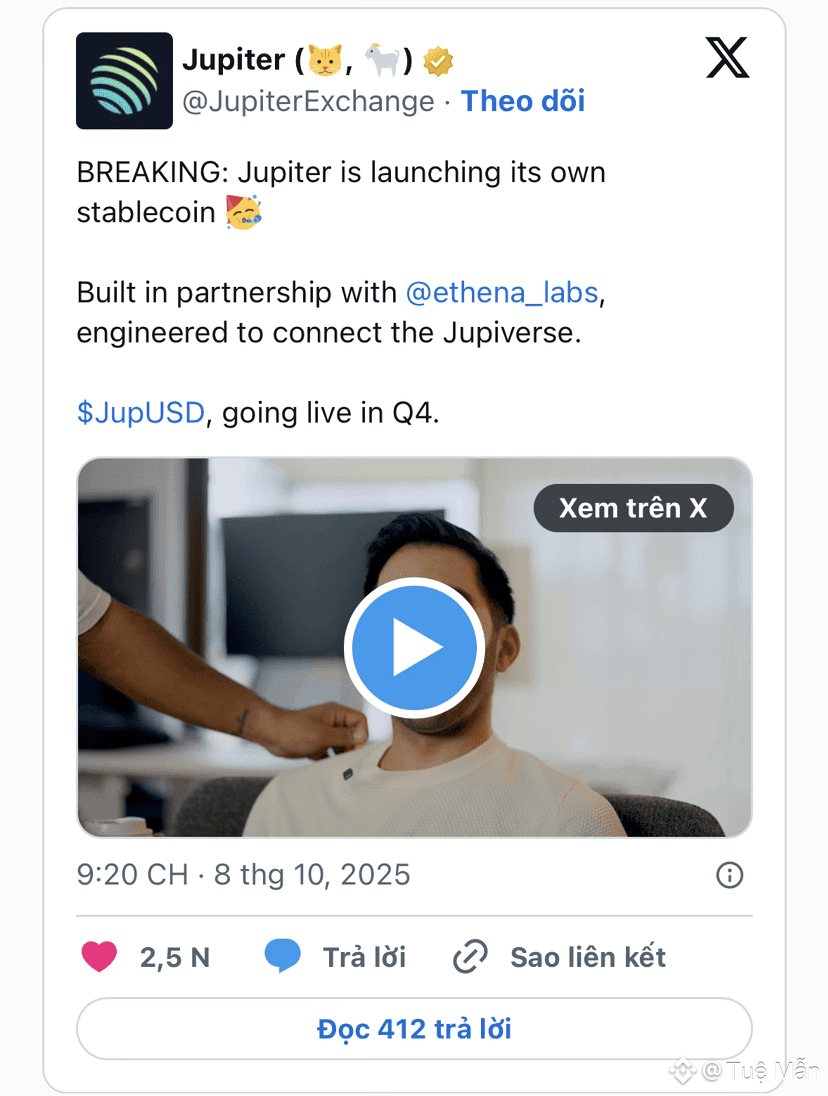Like the tweet with heart icon
Viewport: 828px width, 1096px height.
99,957
